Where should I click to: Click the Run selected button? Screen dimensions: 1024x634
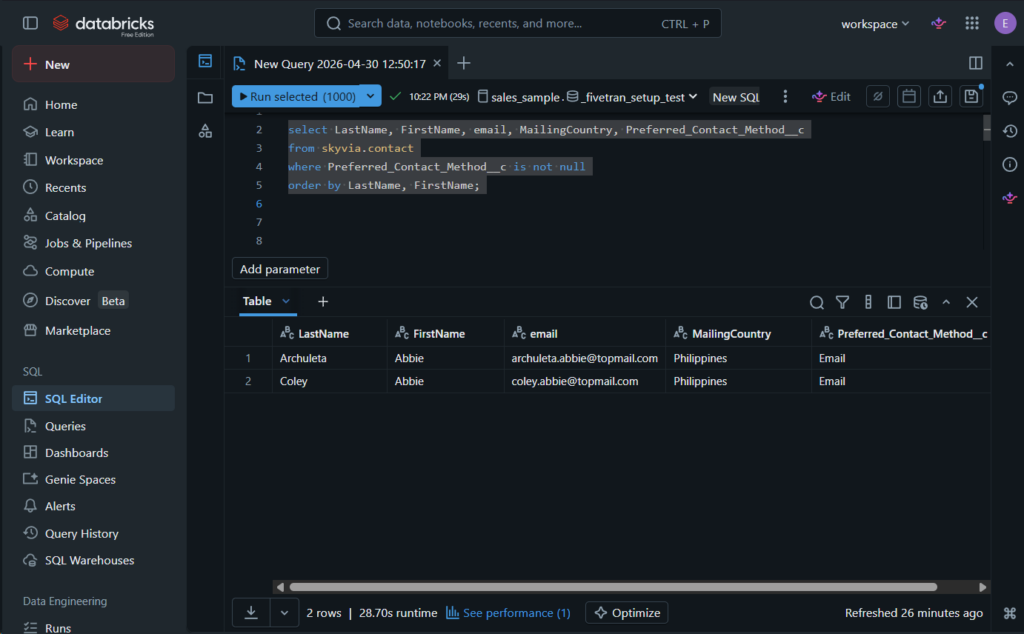(x=296, y=96)
